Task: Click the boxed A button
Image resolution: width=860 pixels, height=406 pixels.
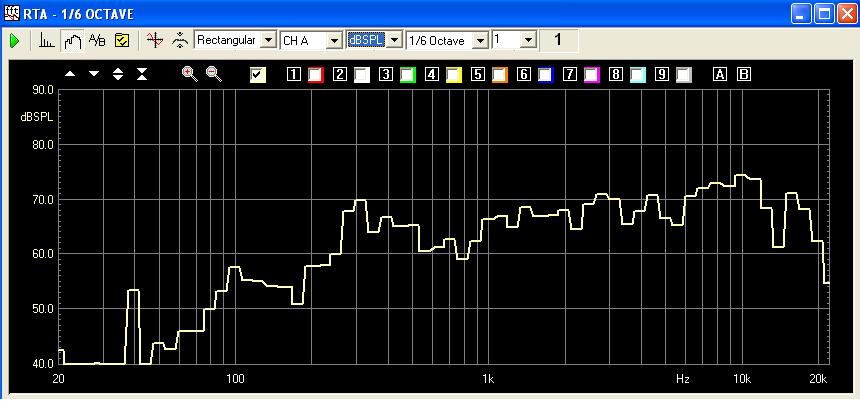Action: pos(720,74)
